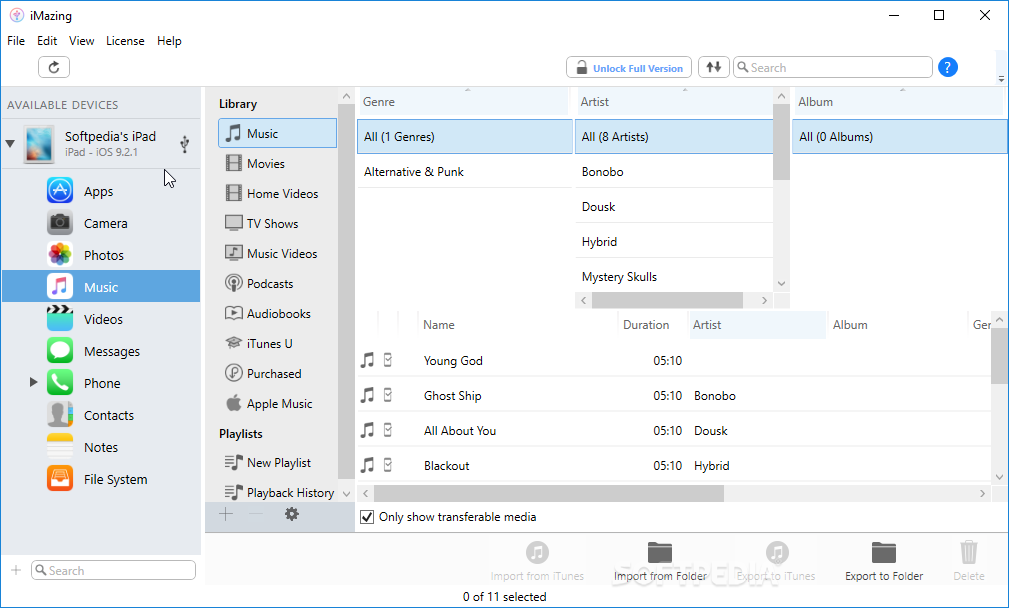Select Home Videos in Library list
Screen dimensions: 1009x608
(277, 194)
